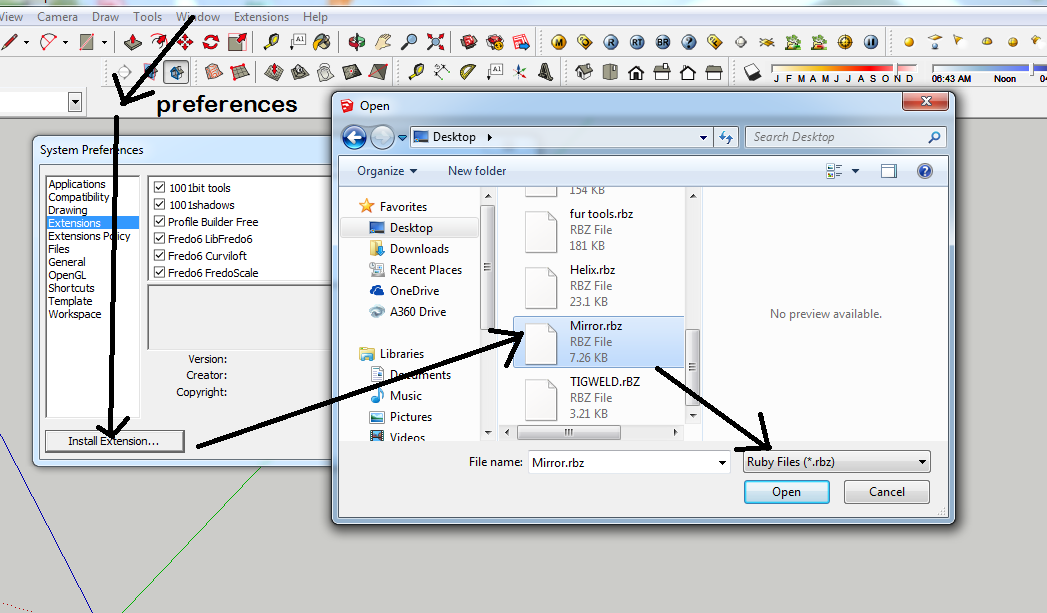Expand the Rectangle shape tool dropdown
The image size is (1047, 613).
point(104,43)
